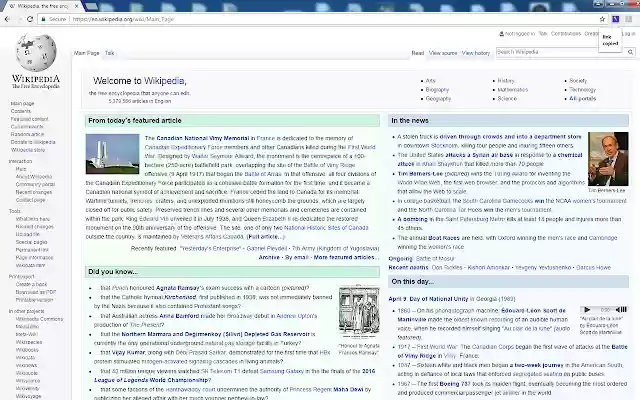This screenshot has width=640, height=400.
Task: Click Donate to Wikipedia in sidebar
Action: point(33,142)
